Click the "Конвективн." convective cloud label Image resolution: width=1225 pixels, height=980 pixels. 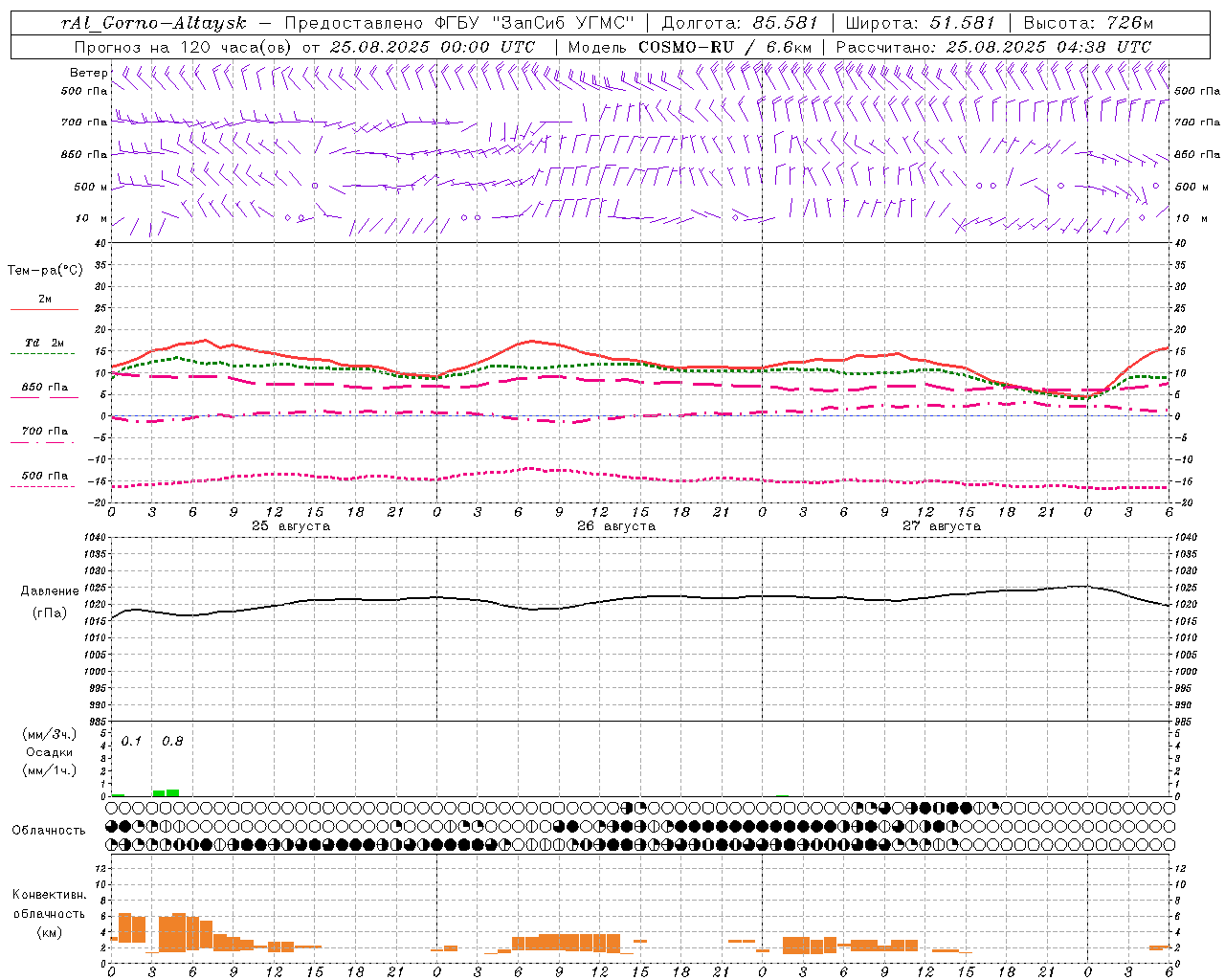click(x=50, y=895)
